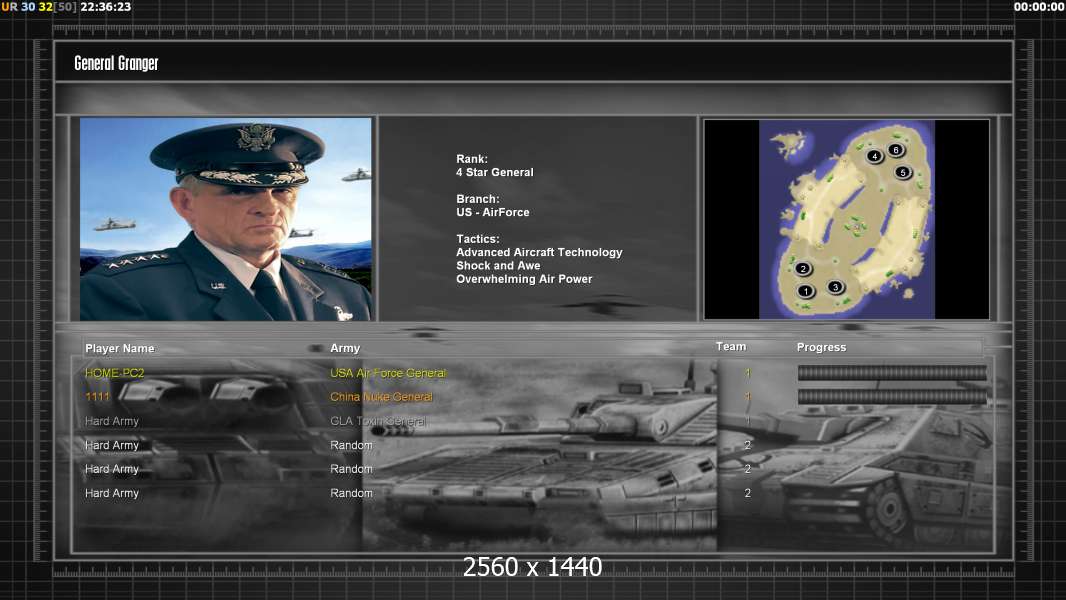
Task: Click the Player Name column header
Action: (x=120, y=348)
